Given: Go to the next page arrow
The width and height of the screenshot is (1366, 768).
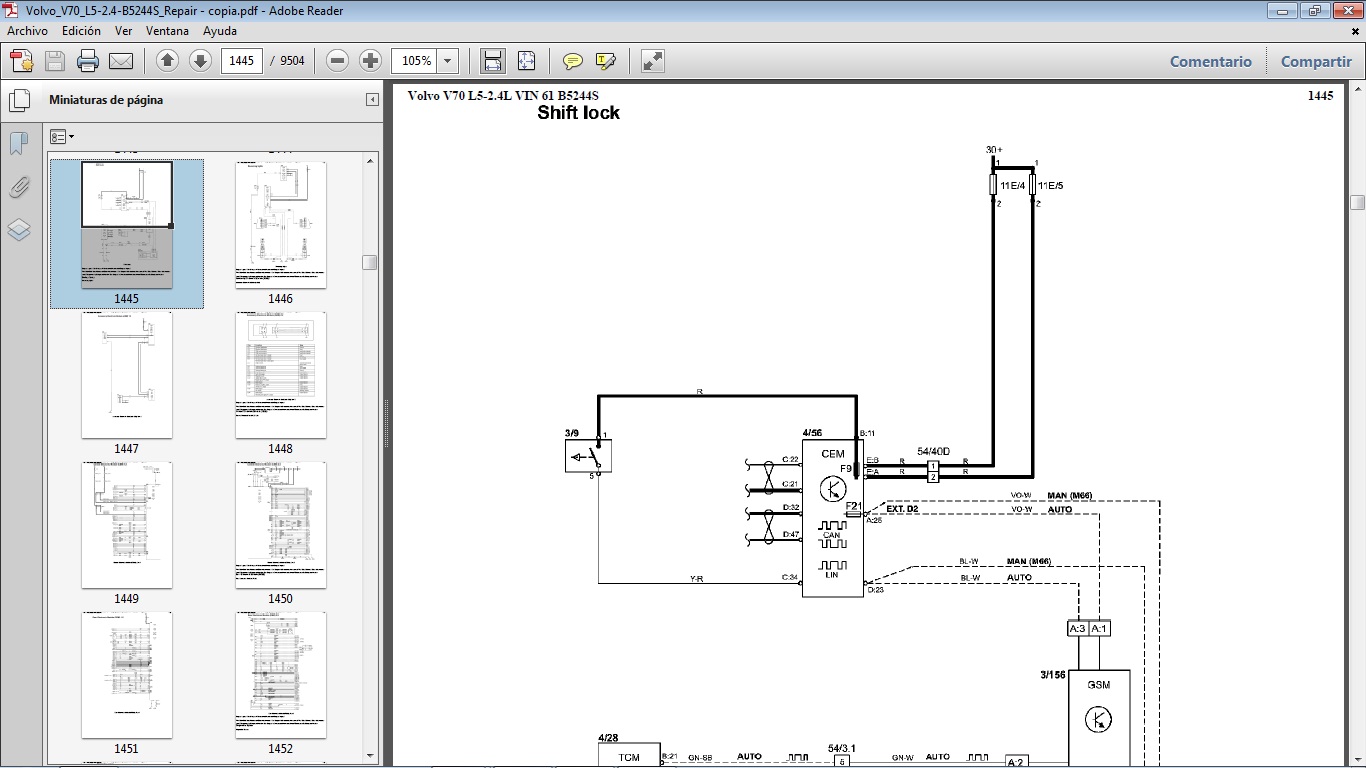Looking at the screenshot, I should click(x=200, y=61).
